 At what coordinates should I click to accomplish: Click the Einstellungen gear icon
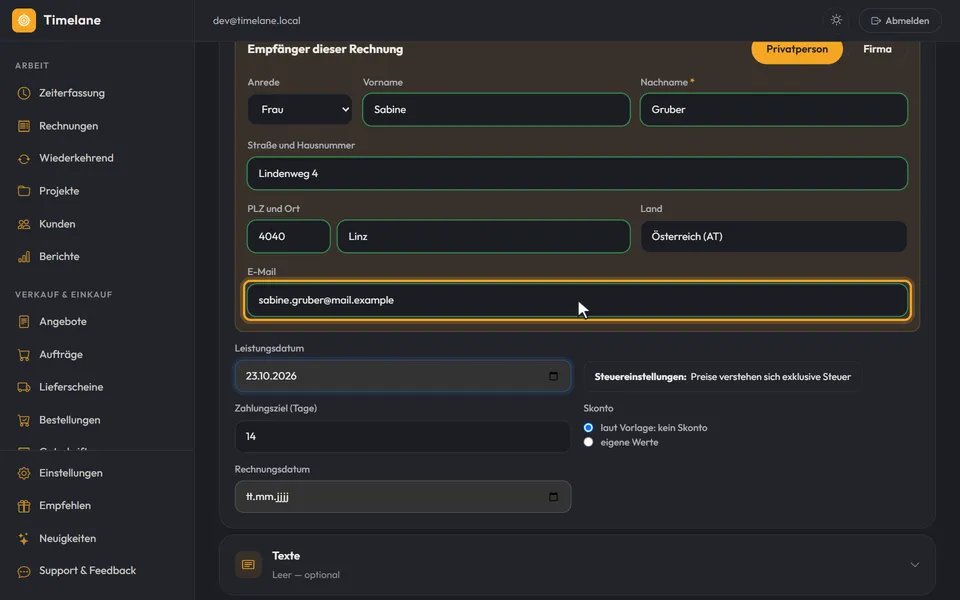click(x=24, y=473)
